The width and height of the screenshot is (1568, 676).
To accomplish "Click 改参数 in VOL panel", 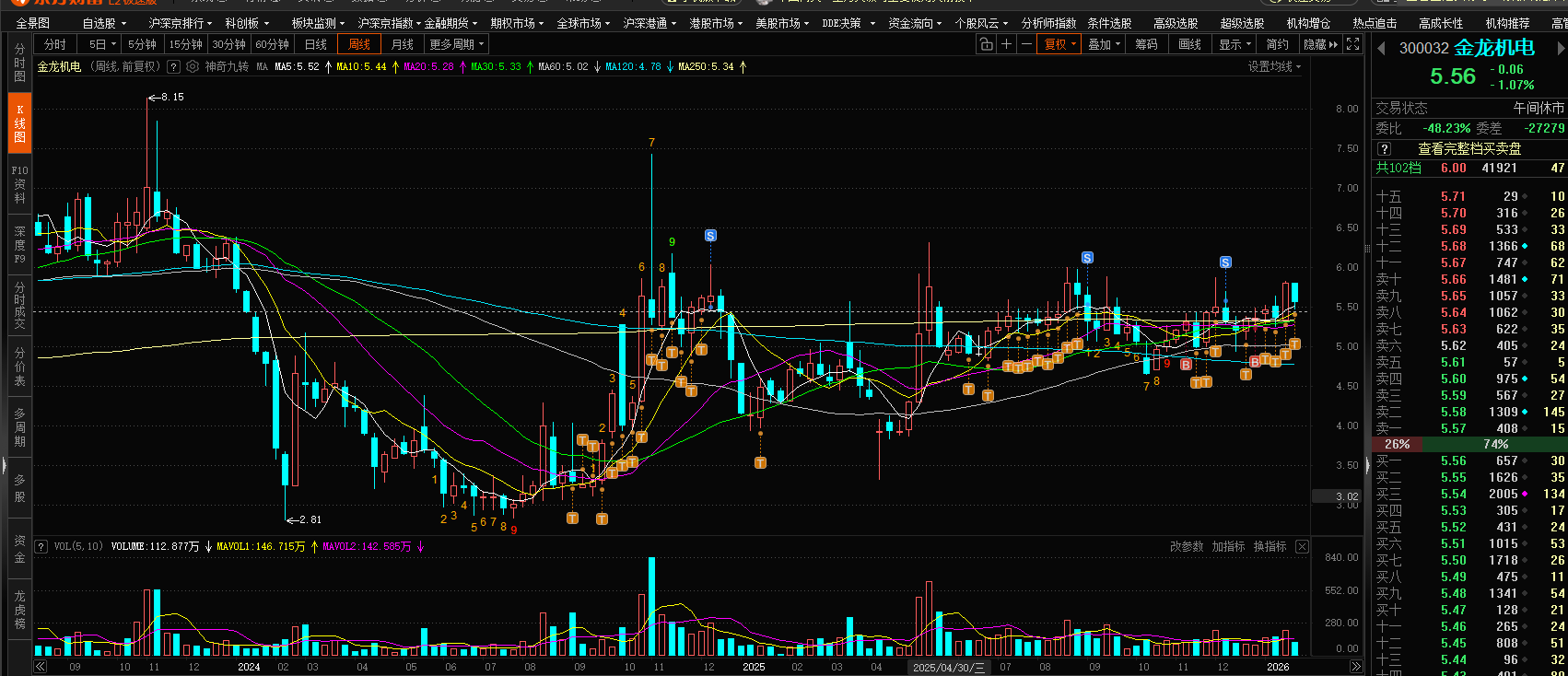I will click(x=1187, y=546).
